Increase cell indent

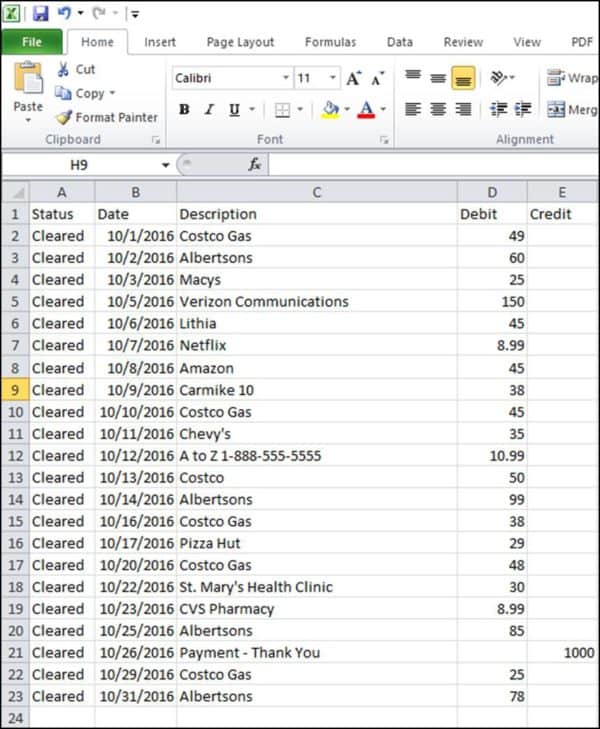[x=523, y=110]
